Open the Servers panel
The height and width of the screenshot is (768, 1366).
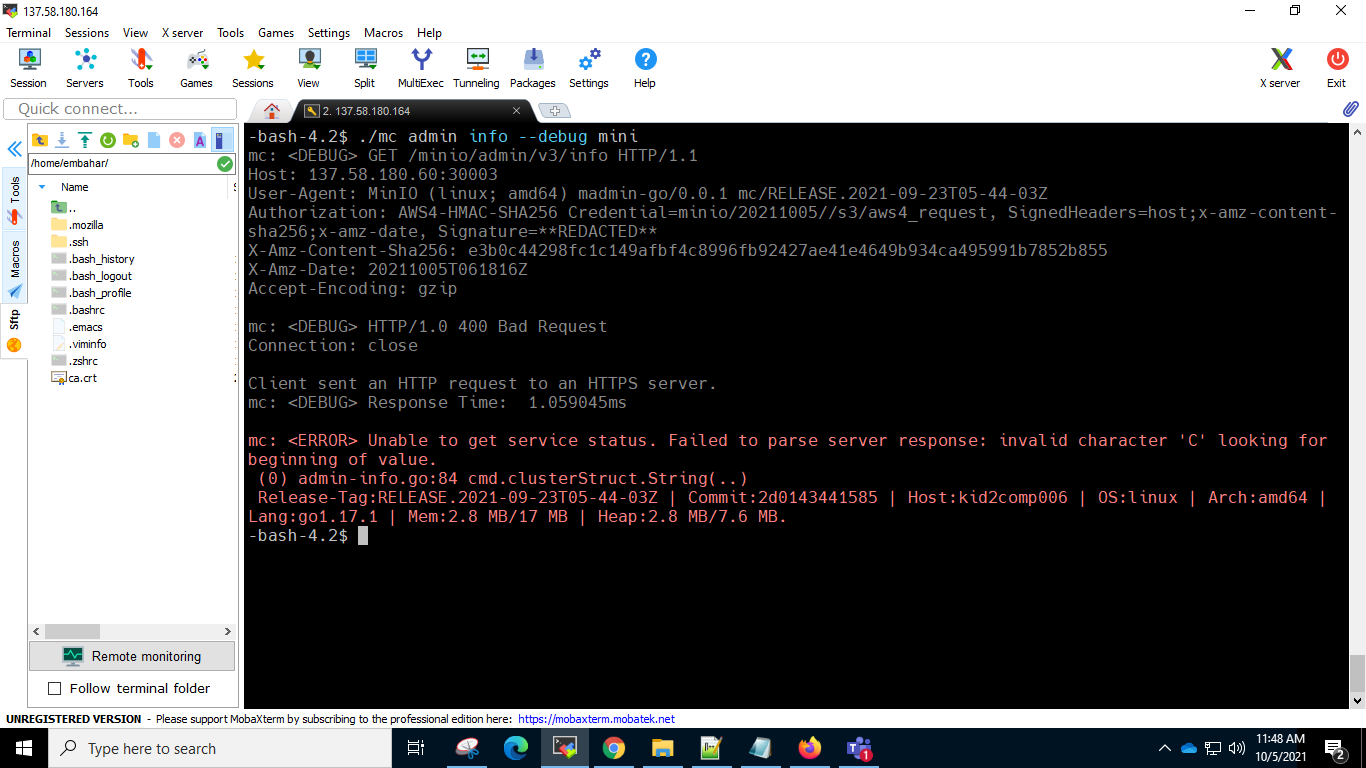coord(84,68)
